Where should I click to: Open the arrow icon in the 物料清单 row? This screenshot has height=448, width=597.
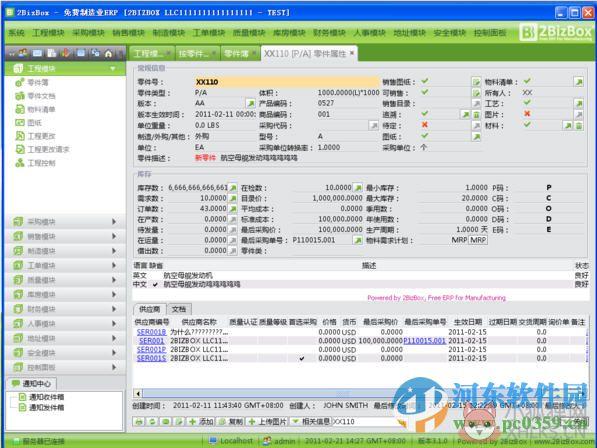pyautogui.click(x=578, y=81)
